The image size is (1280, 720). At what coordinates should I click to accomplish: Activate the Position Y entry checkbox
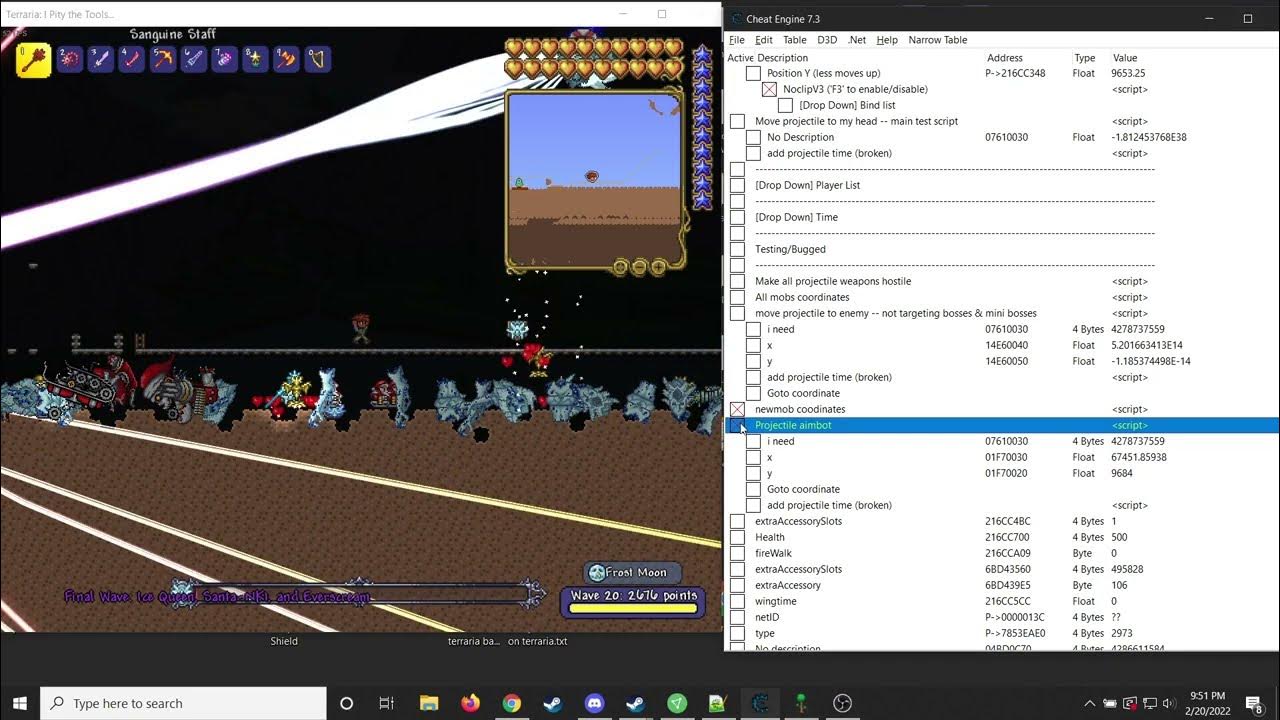753,73
